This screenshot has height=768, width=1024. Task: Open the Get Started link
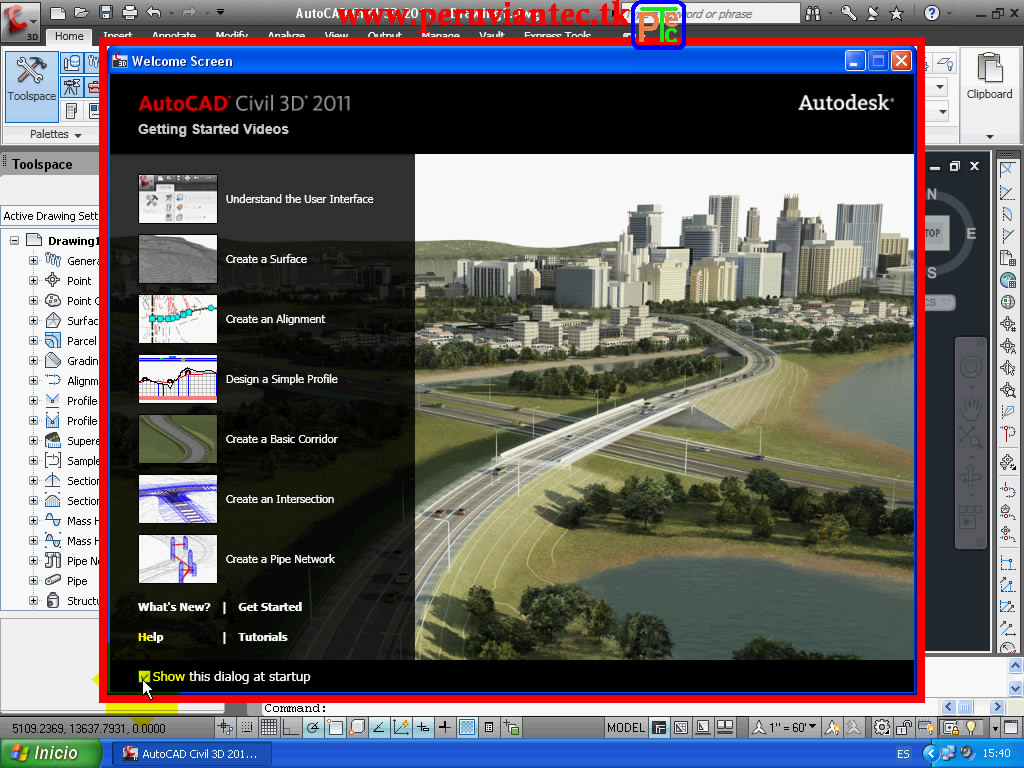click(270, 607)
